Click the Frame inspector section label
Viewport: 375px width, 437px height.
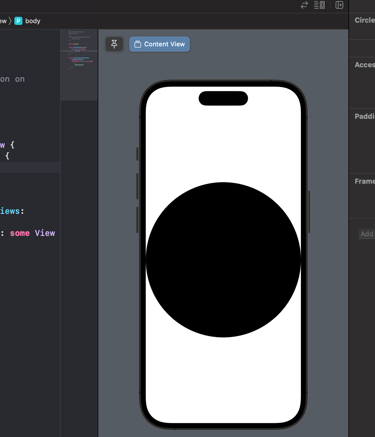click(x=365, y=181)
